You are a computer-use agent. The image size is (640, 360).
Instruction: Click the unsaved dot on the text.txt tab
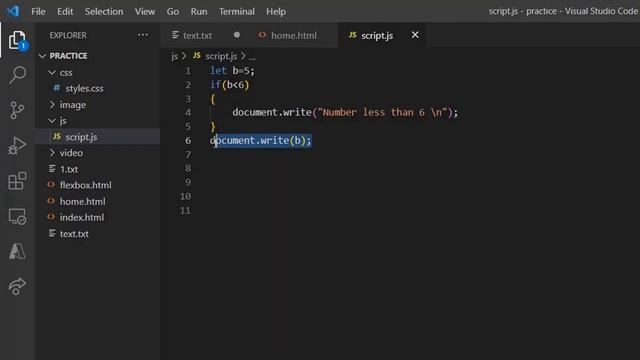[x=237, y=35]
